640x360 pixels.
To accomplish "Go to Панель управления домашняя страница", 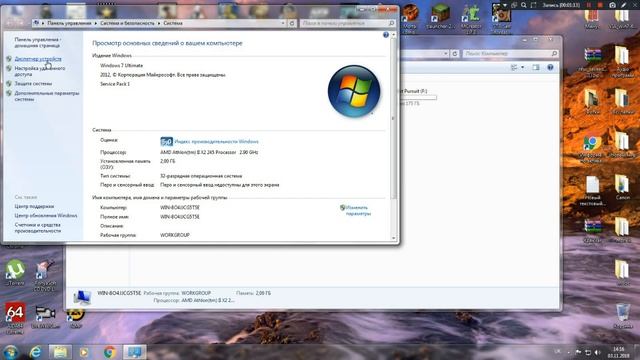I will click(x=38, y=42).
